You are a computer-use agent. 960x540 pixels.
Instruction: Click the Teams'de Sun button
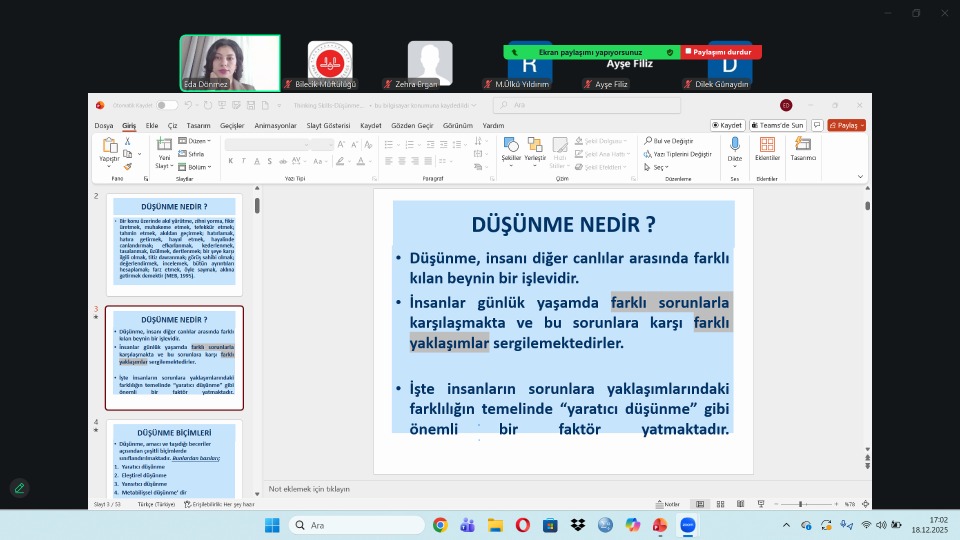(780, 126)
